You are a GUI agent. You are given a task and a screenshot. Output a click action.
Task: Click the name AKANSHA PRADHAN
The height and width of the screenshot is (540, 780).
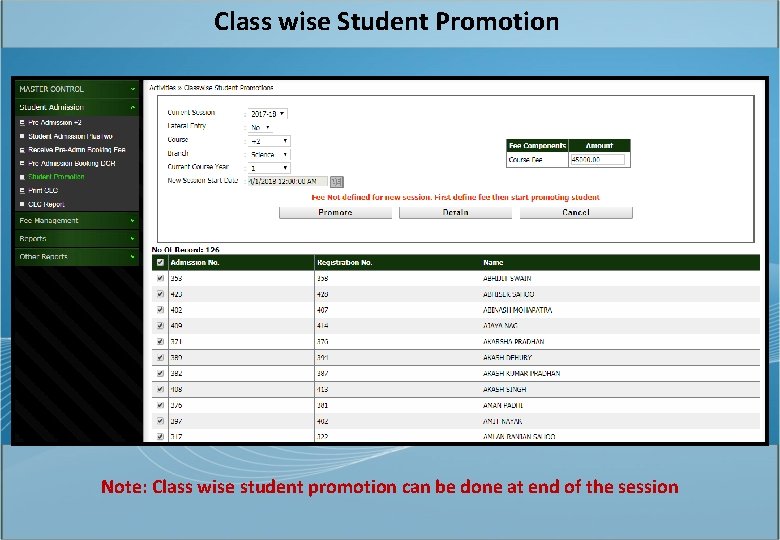click(x=513, y=342)
